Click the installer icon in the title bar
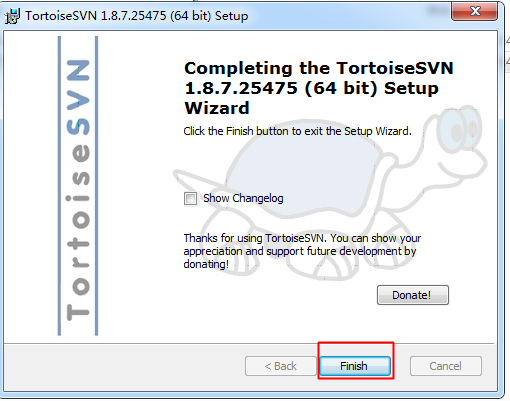The image size is (510, 401). point(12,16)
